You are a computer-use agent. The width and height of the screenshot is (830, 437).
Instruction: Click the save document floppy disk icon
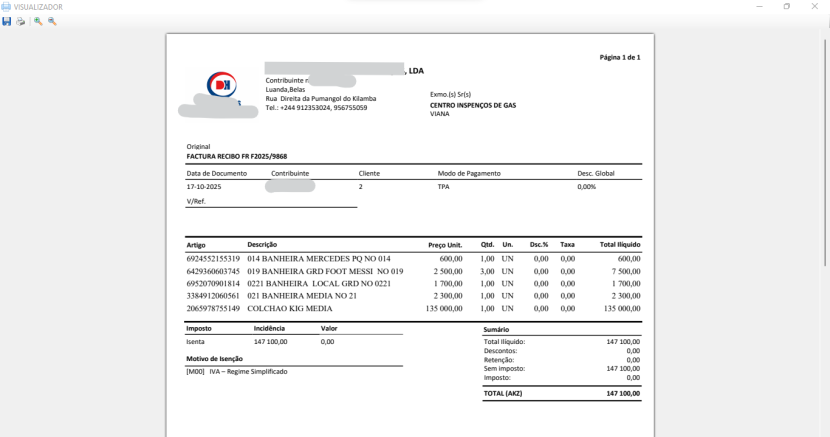[7, 21]
